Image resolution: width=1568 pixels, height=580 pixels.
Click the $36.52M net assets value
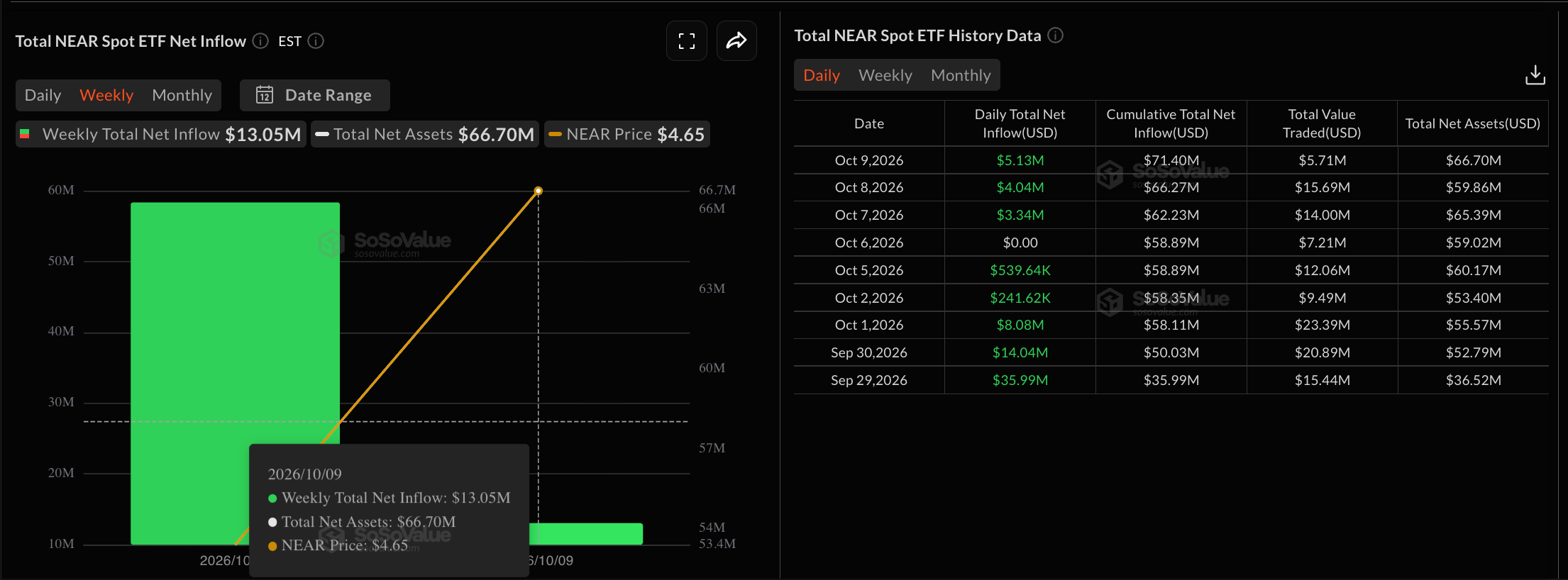point(1474,380)
